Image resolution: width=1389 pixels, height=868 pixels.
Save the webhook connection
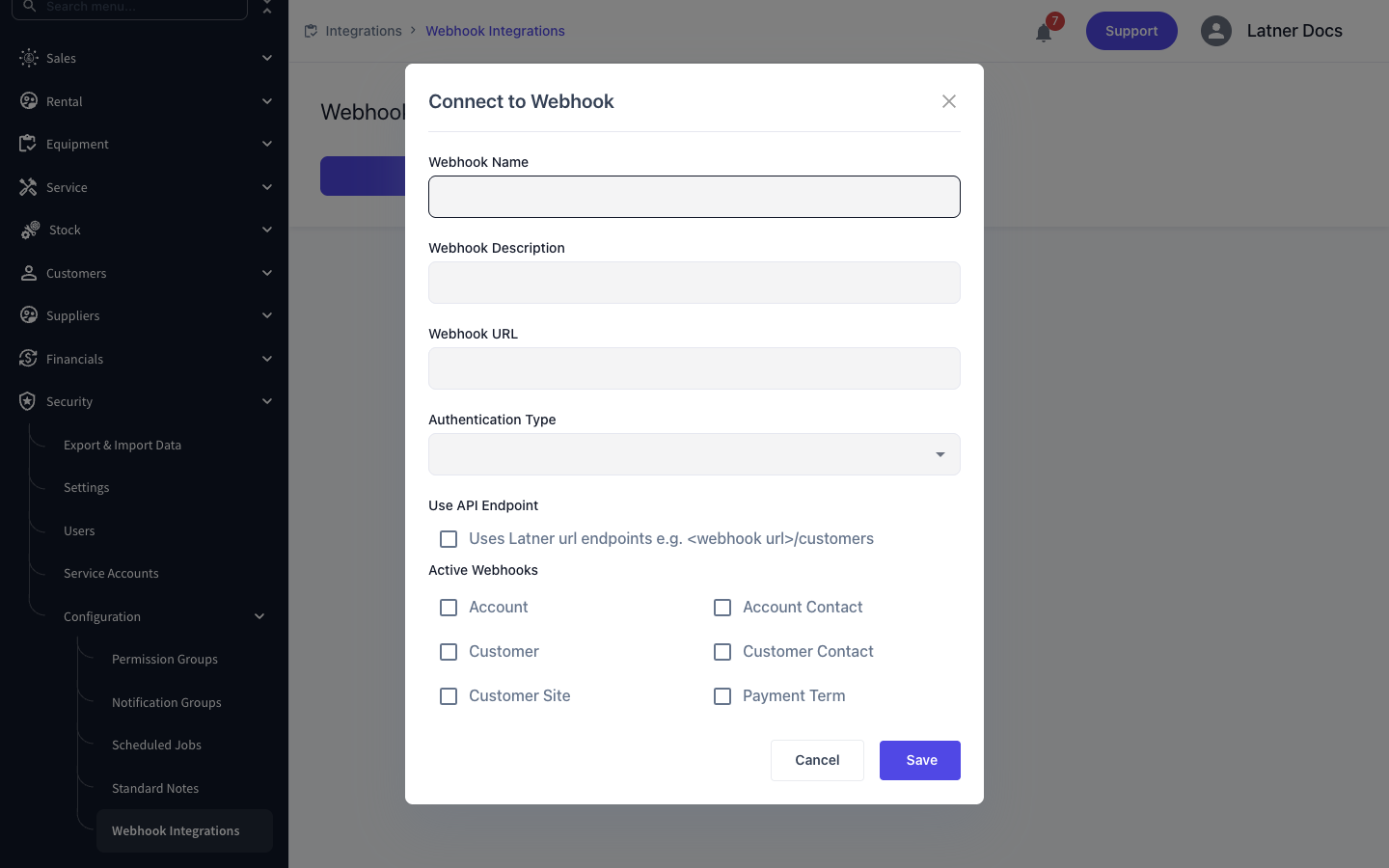[x=920, y=760]
